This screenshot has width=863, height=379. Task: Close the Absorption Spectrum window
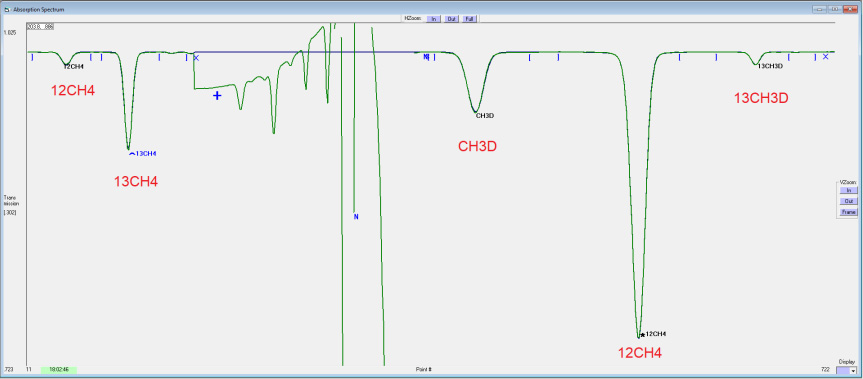tap(850, 9)
